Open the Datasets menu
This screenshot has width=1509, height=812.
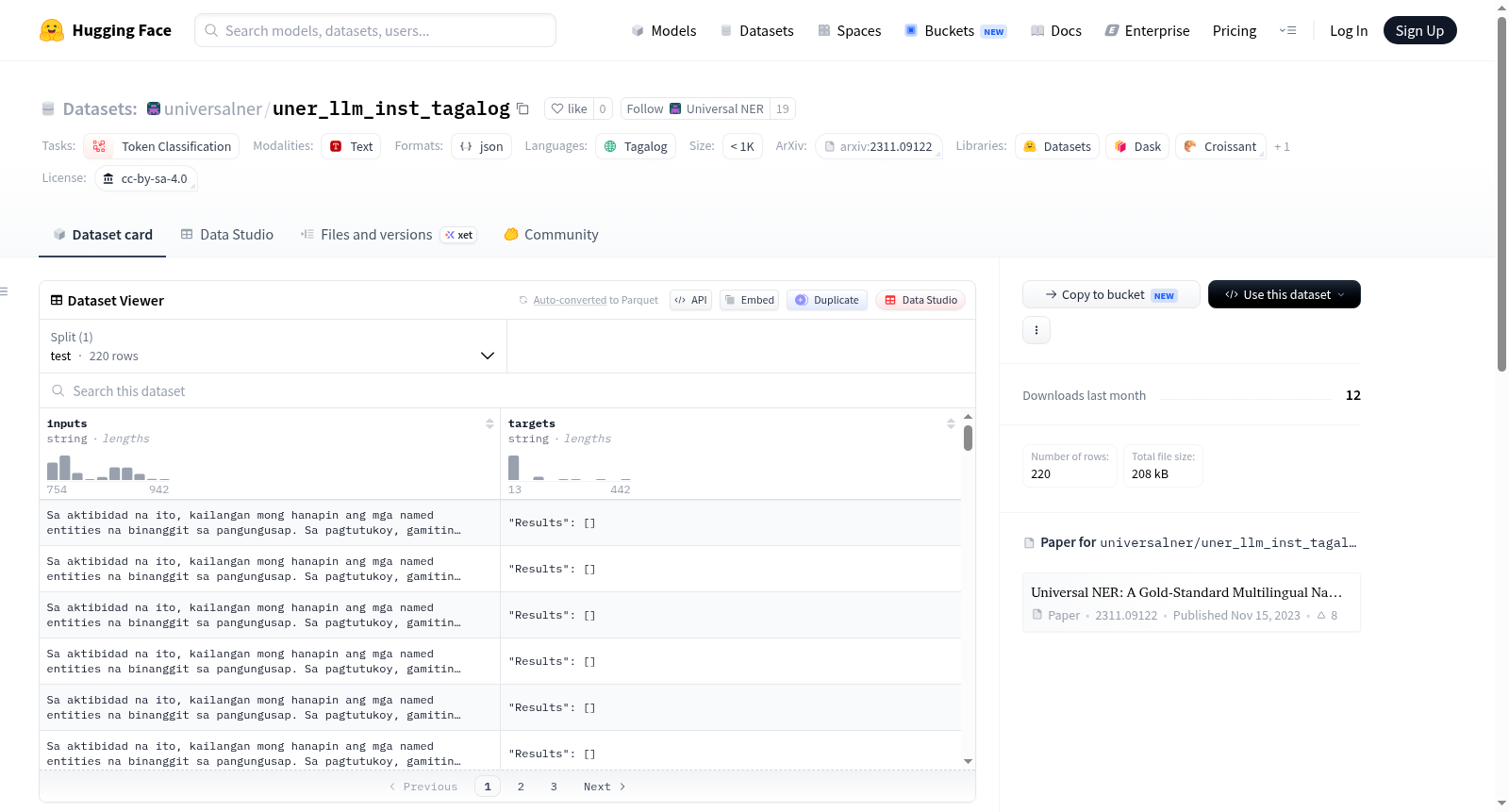tap(756, 30)
